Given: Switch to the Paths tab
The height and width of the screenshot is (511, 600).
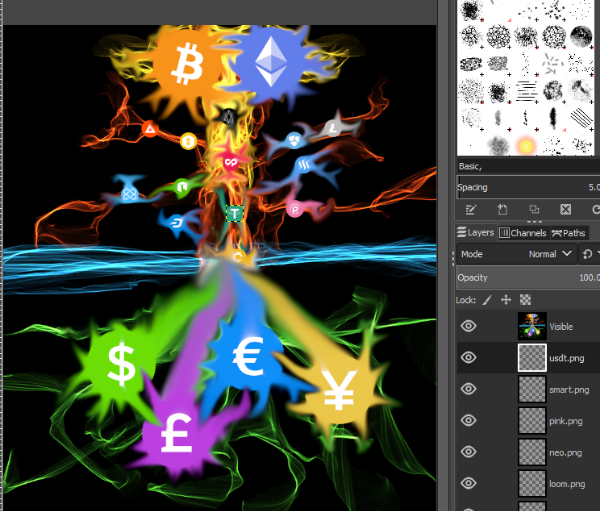Looking at the screenshot, I should click(x=569, y=233).
